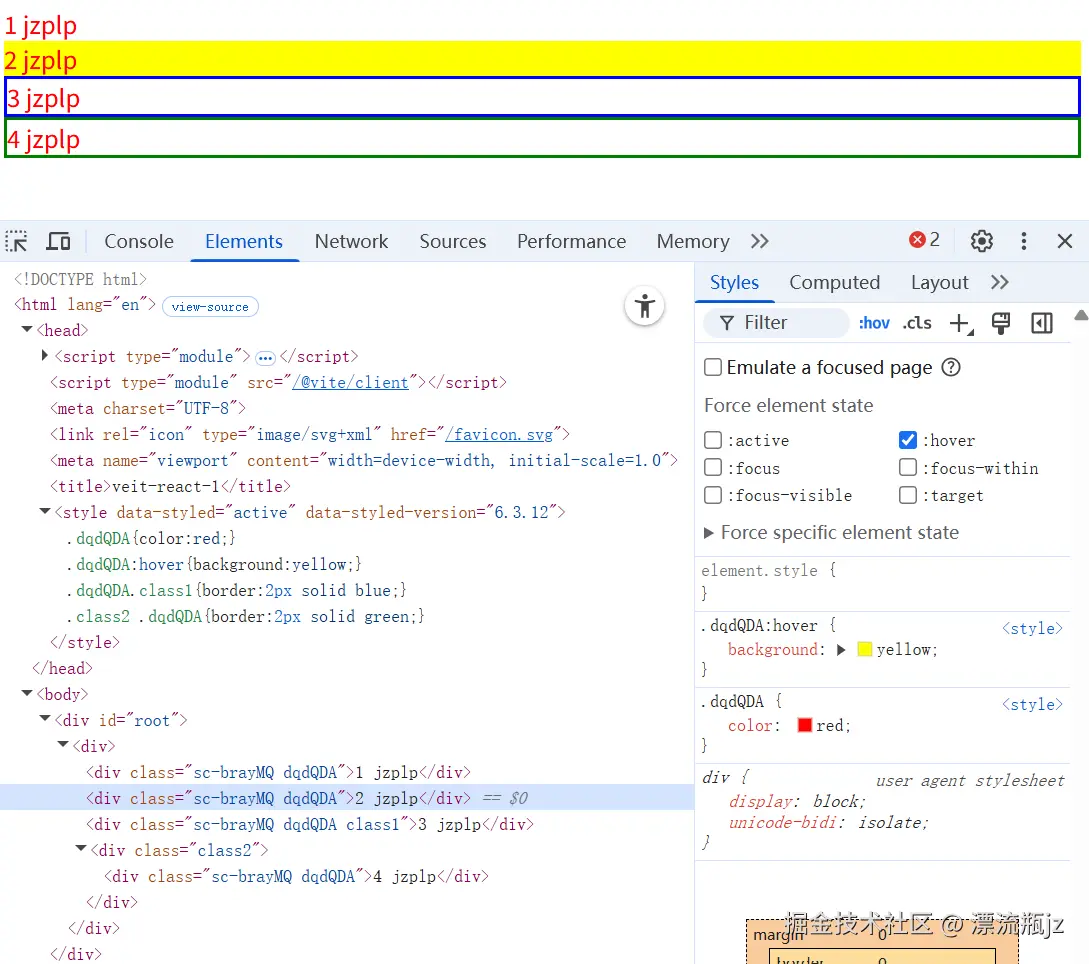This screenshot has height=964, width=1089.
Task: Open the element classes .cls panel
Action: pos(916,322)
